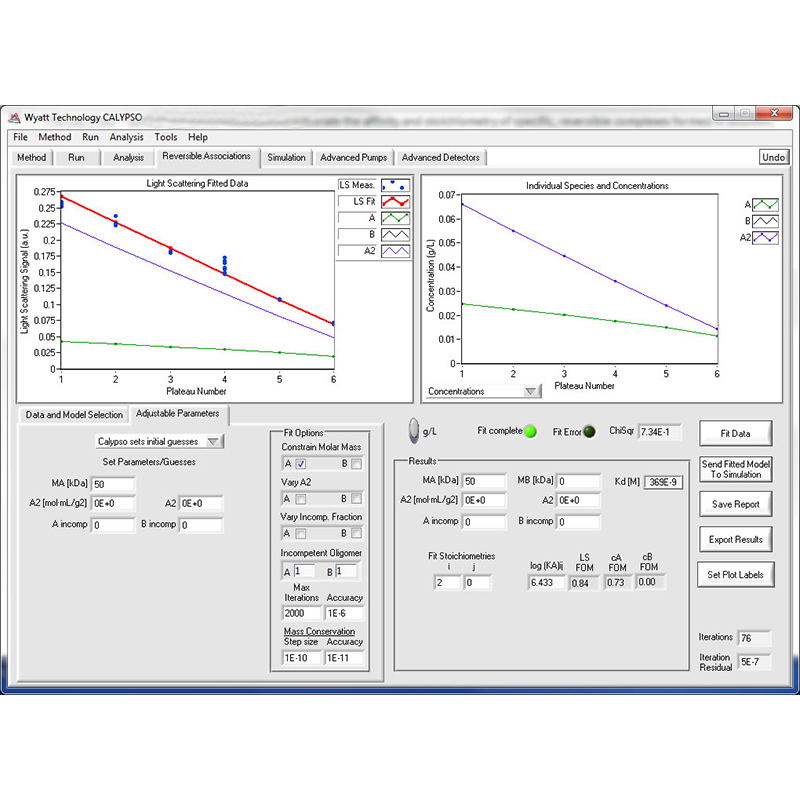Click the Kd [M] value 369E-9
800x800 pixels.
[663, 482]
